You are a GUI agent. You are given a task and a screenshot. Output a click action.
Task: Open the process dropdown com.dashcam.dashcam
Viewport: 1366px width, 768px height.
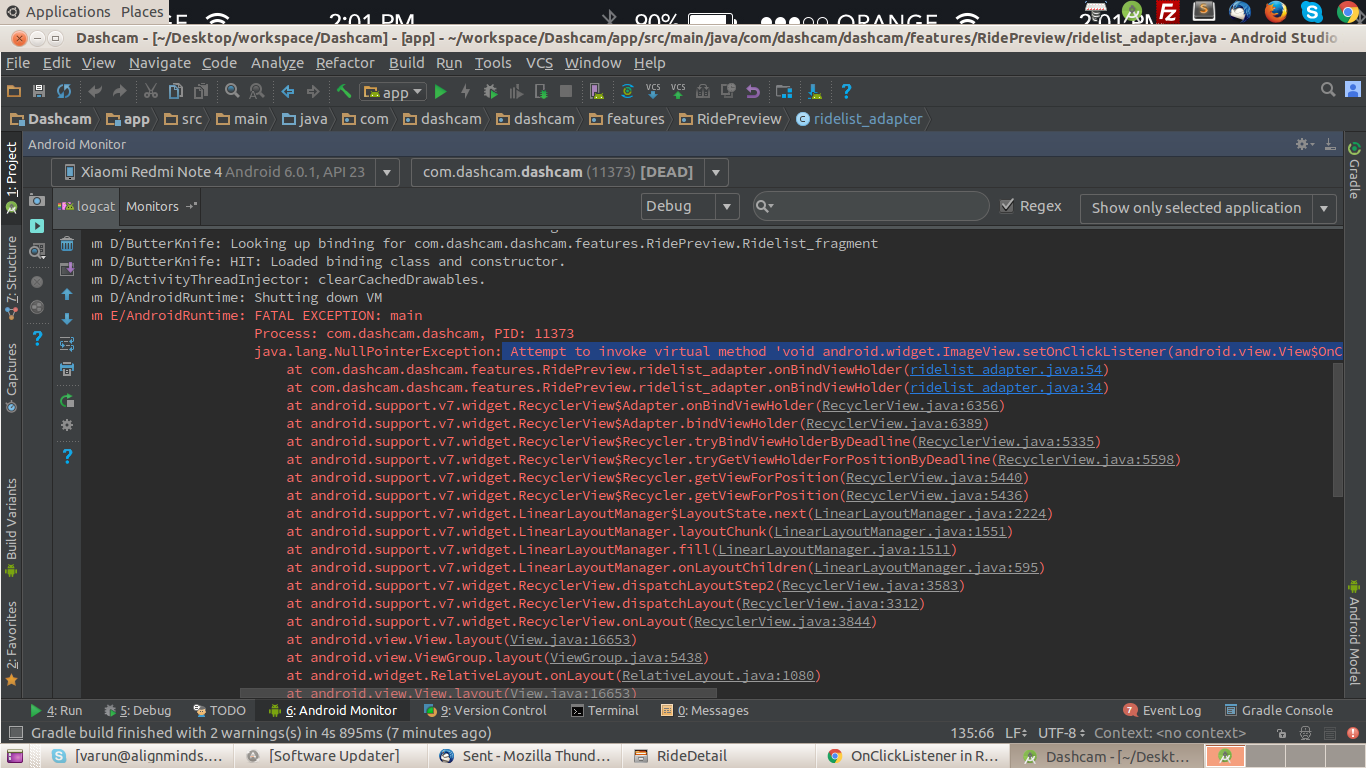pyautogui.click(x=569, y=172)
